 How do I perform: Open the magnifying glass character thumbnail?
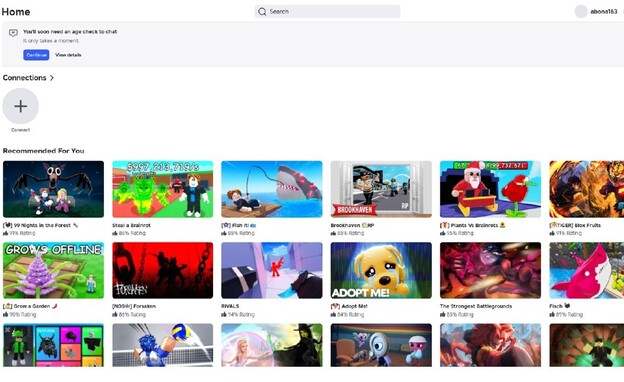[x=381, y=345]
